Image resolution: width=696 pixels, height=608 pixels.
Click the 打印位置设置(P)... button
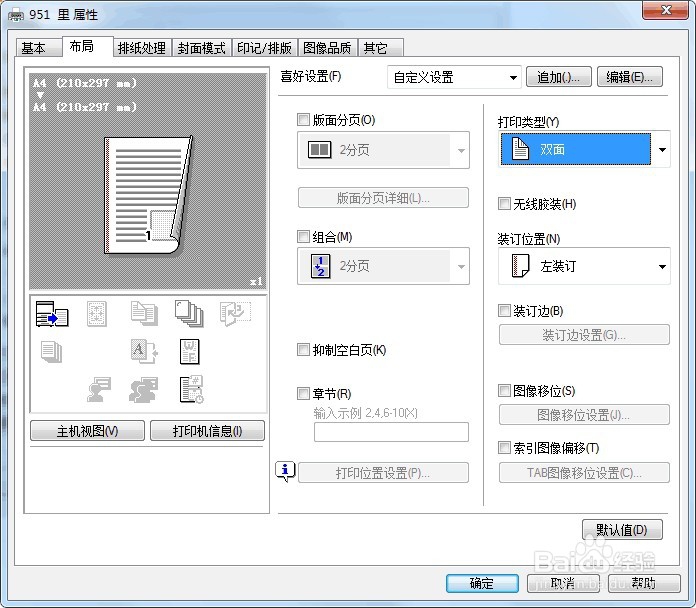[x=383, y=473]
